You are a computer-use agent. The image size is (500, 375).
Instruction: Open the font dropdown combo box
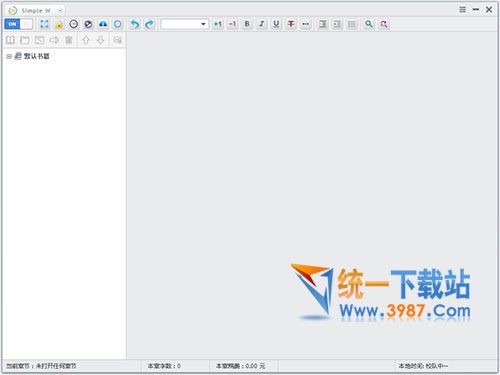tap(184, 24)
